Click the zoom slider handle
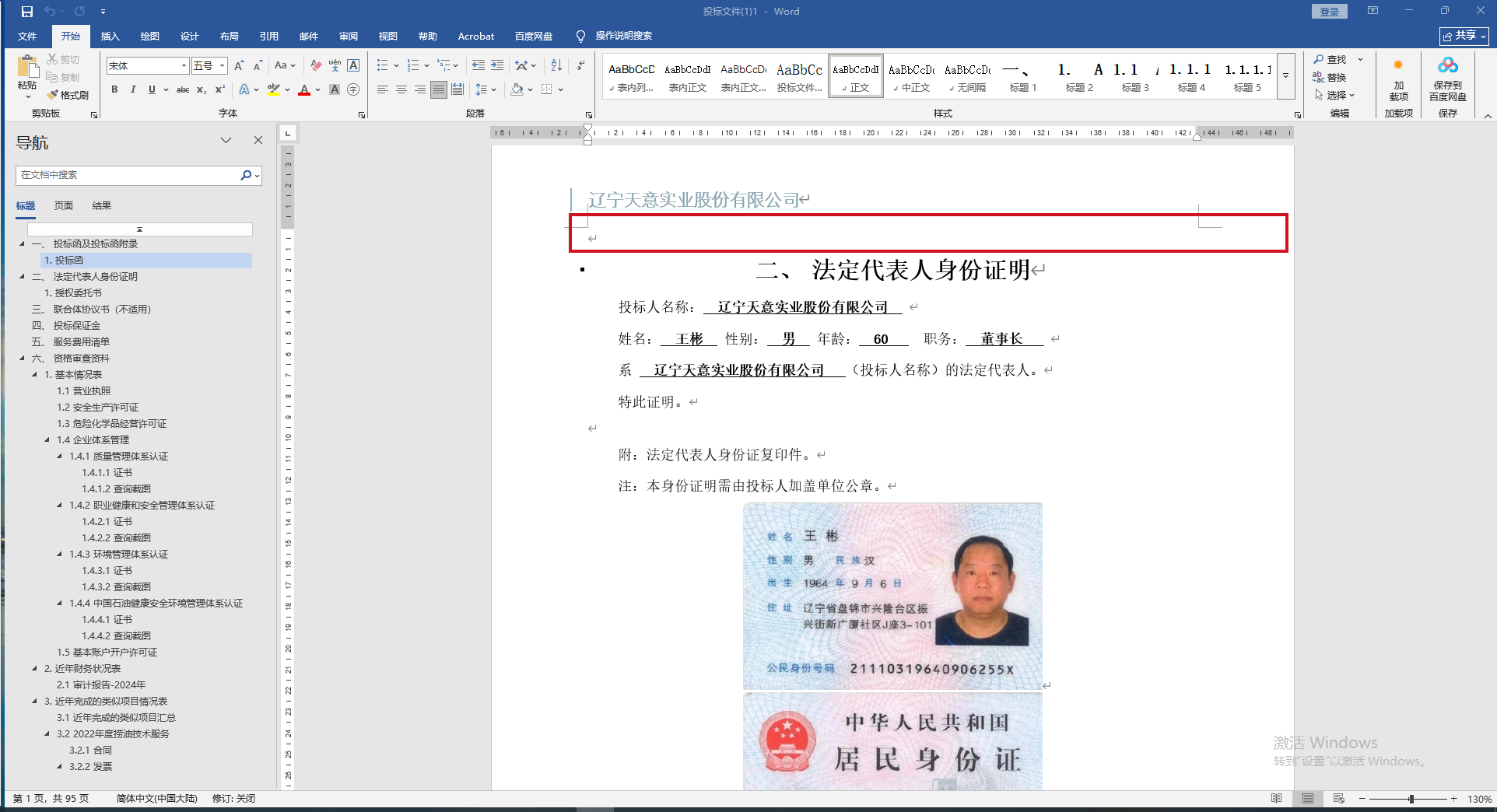Image resolution: width=1497 pixels, height=812 pixels. [1411, 799]
